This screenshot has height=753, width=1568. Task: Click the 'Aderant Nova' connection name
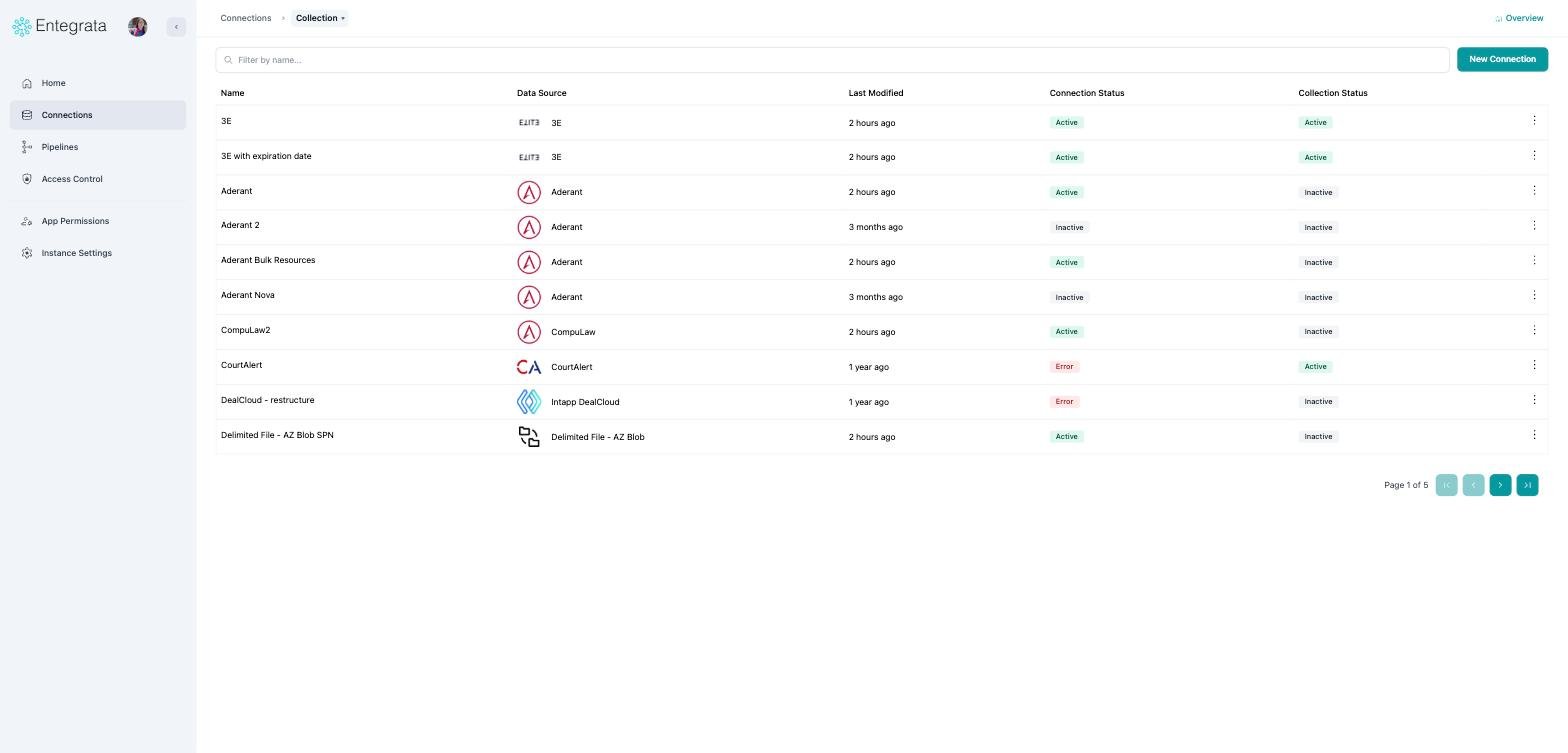coord(247,295)
